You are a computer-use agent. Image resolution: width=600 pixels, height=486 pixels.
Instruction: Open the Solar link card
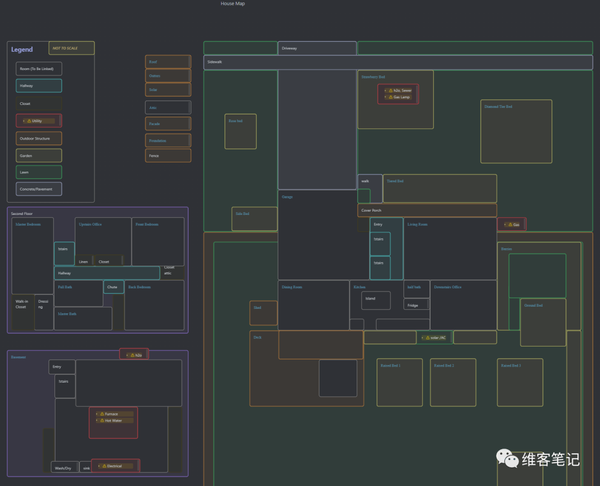pyautogui.click(x=168, y=90)
